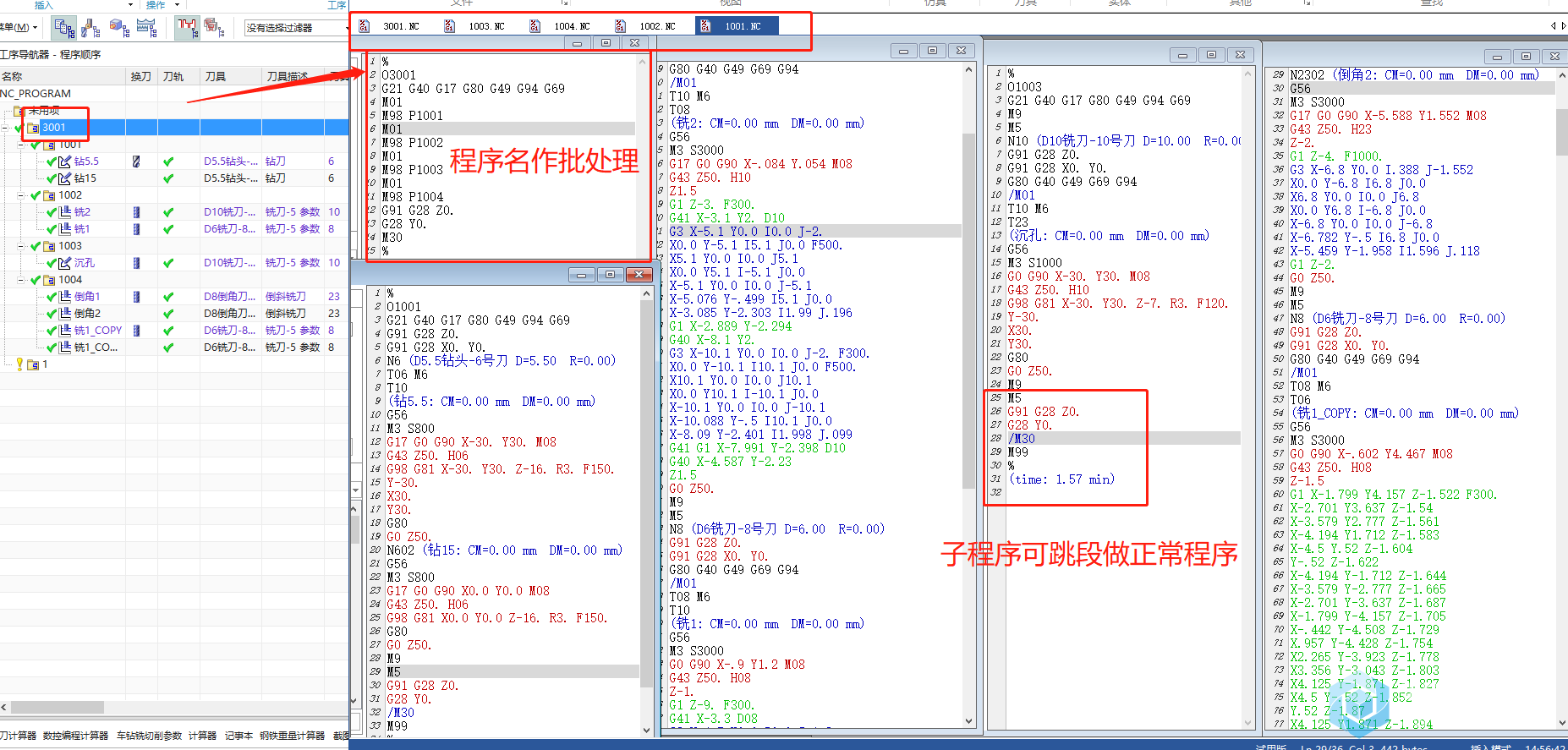Image resolution: width=1568 pixels, height=750 pixels.
Task: Open the 操作 group dropdown arrow
Action: click(x=178, y=5)
